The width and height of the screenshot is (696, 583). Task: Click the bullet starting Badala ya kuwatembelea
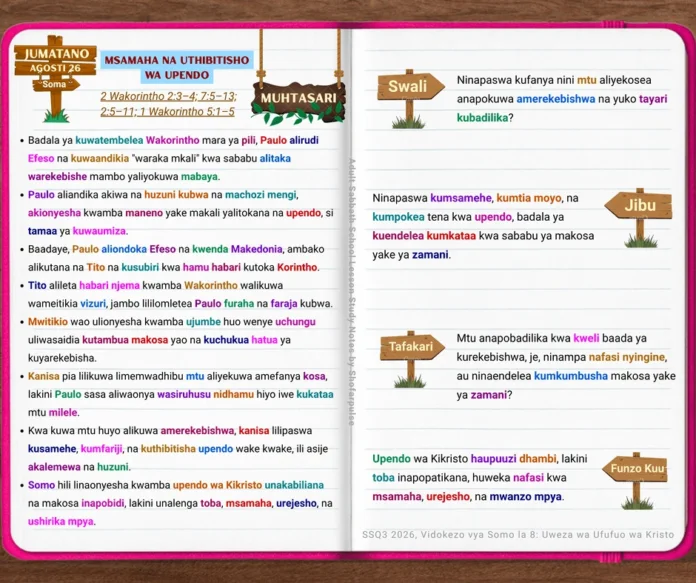[173, 158]
